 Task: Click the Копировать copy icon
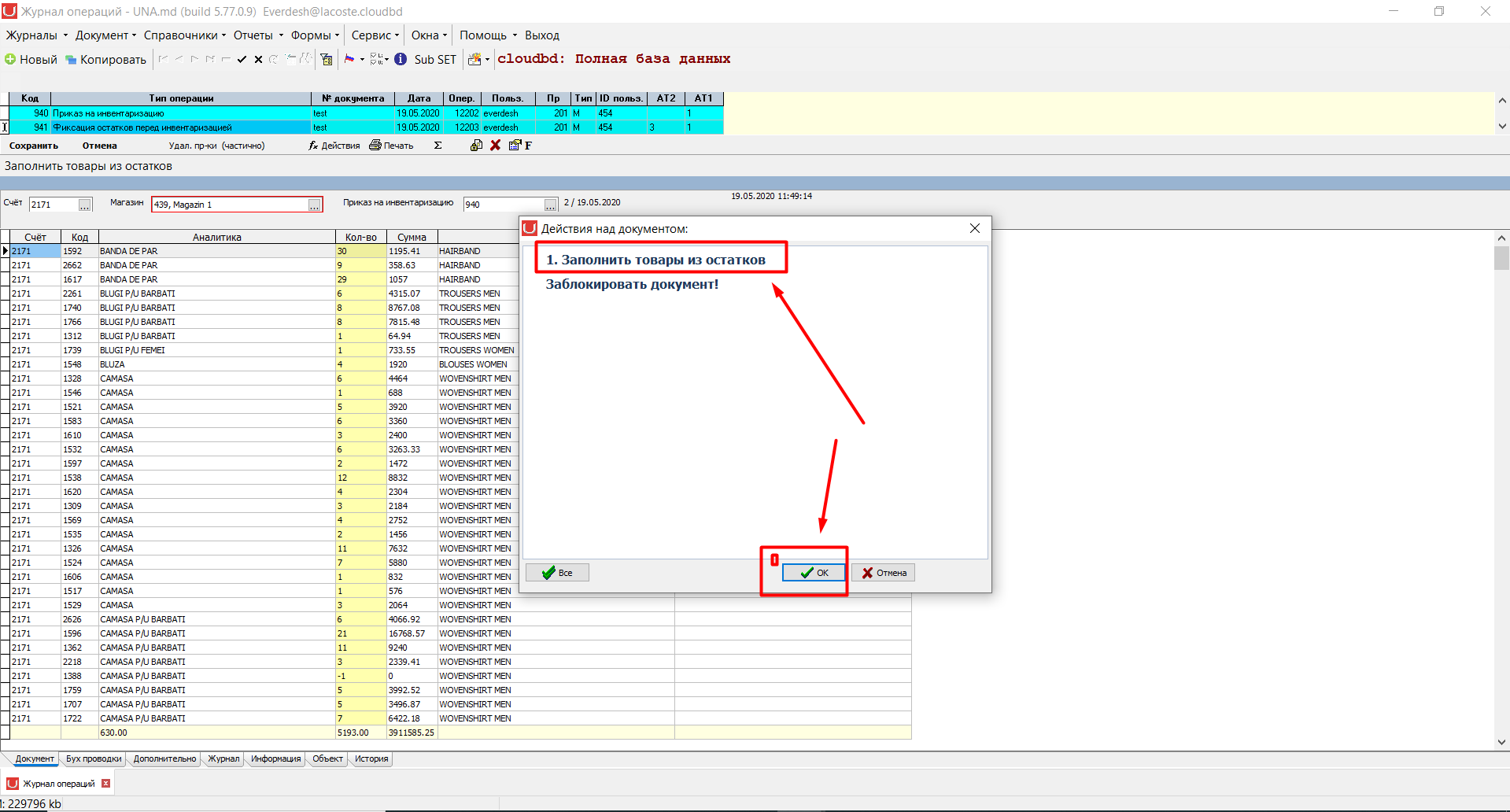(x=71, y=60)
